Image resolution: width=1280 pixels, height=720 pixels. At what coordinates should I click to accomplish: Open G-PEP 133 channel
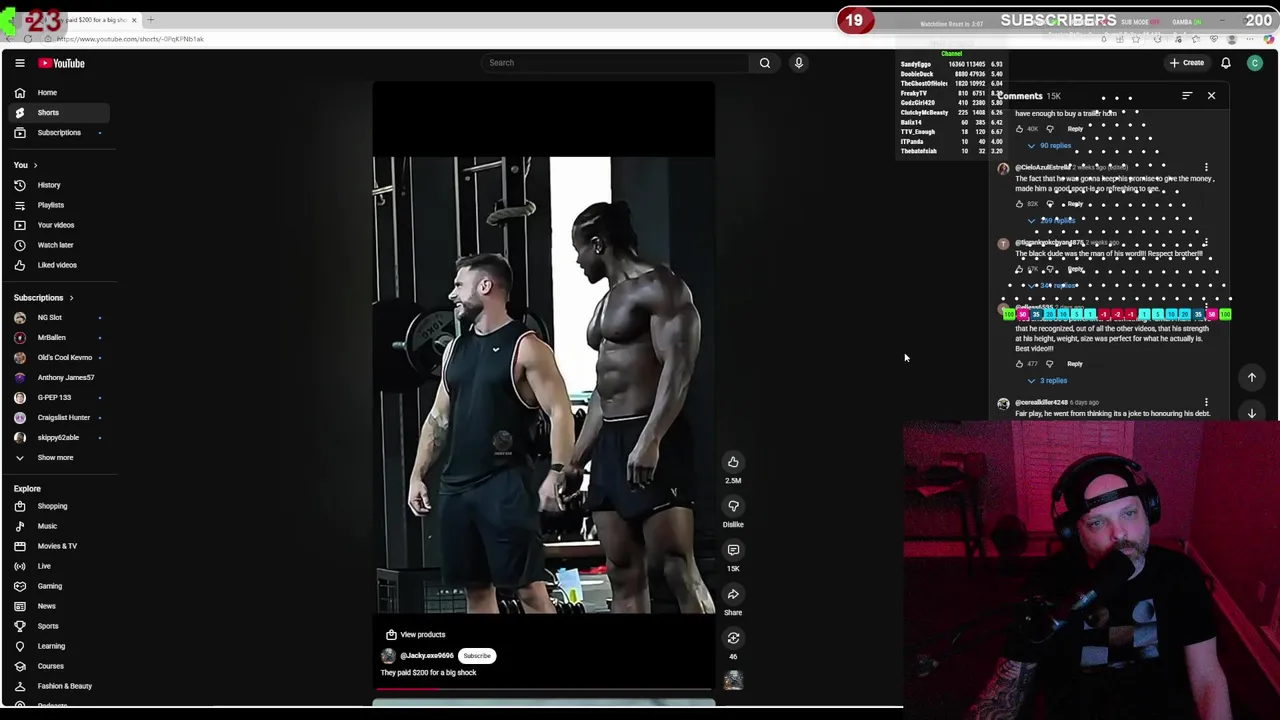pos(56,398)
